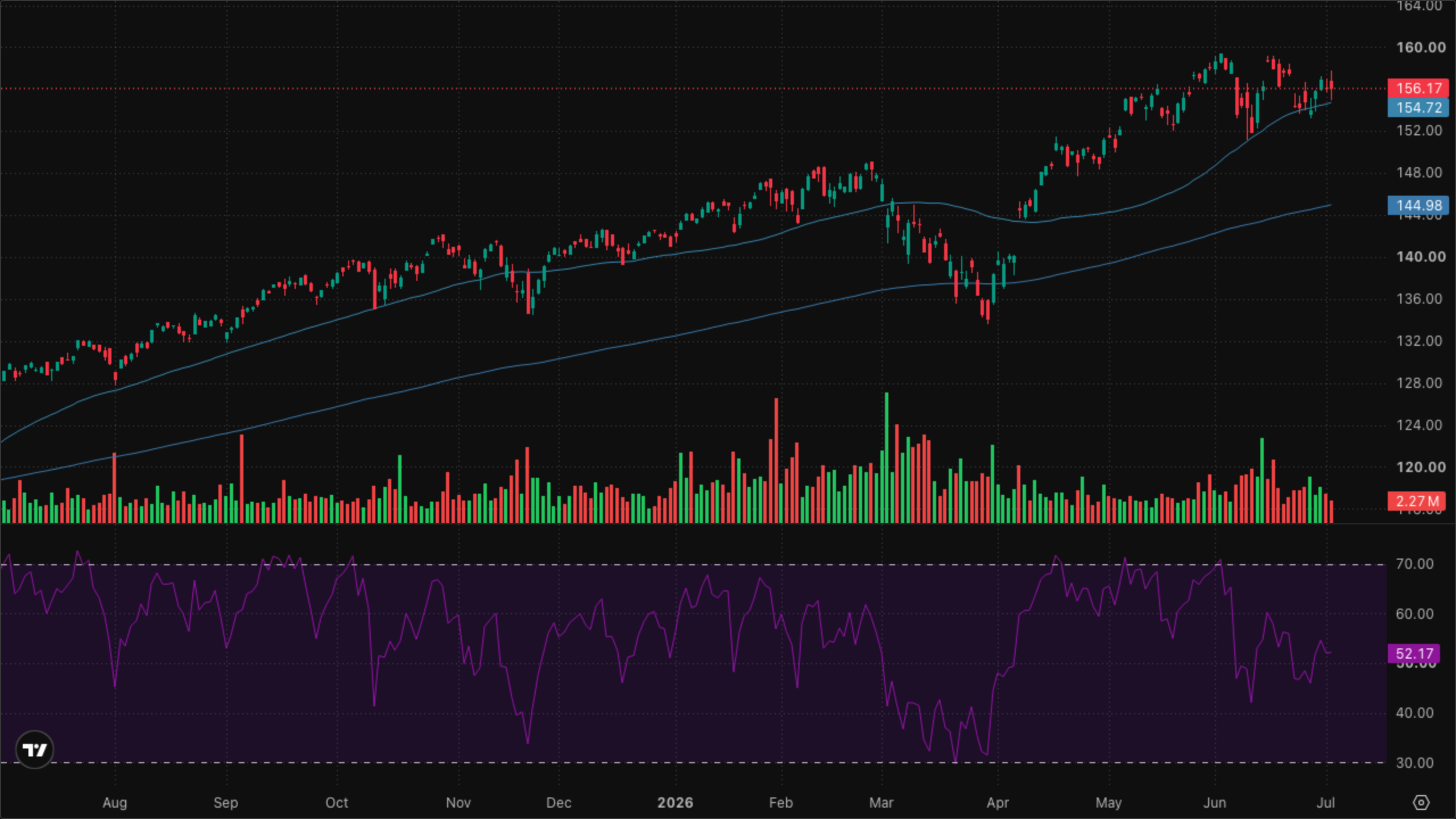
Task: Click the 120.00 price axis label
Action: pyautogui.click(x=1421, y=468)
